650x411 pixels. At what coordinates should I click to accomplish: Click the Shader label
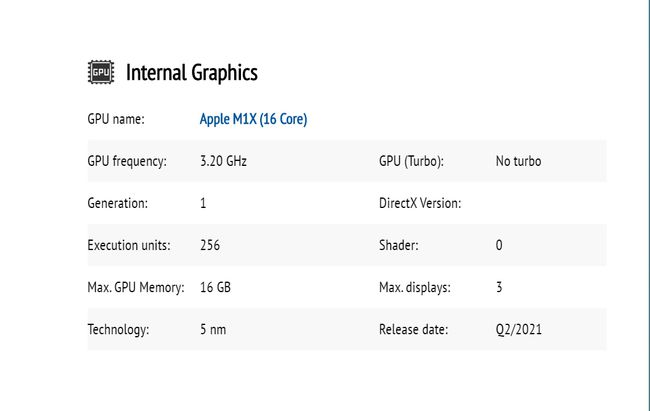point(398,245)
